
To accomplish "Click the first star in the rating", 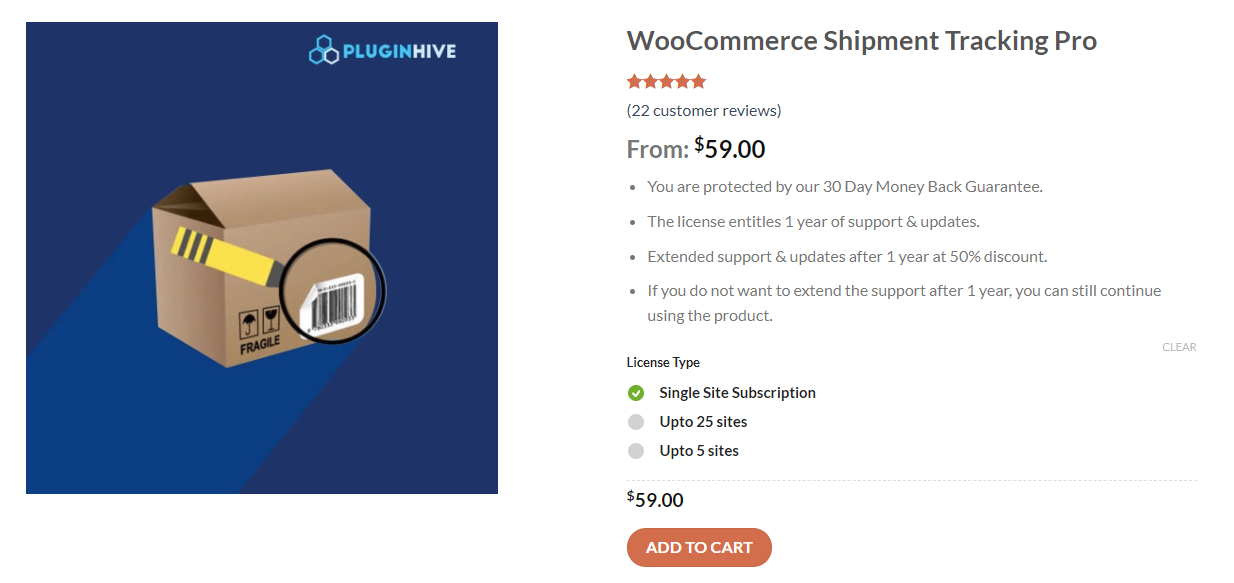I will (x=634, y=82).
